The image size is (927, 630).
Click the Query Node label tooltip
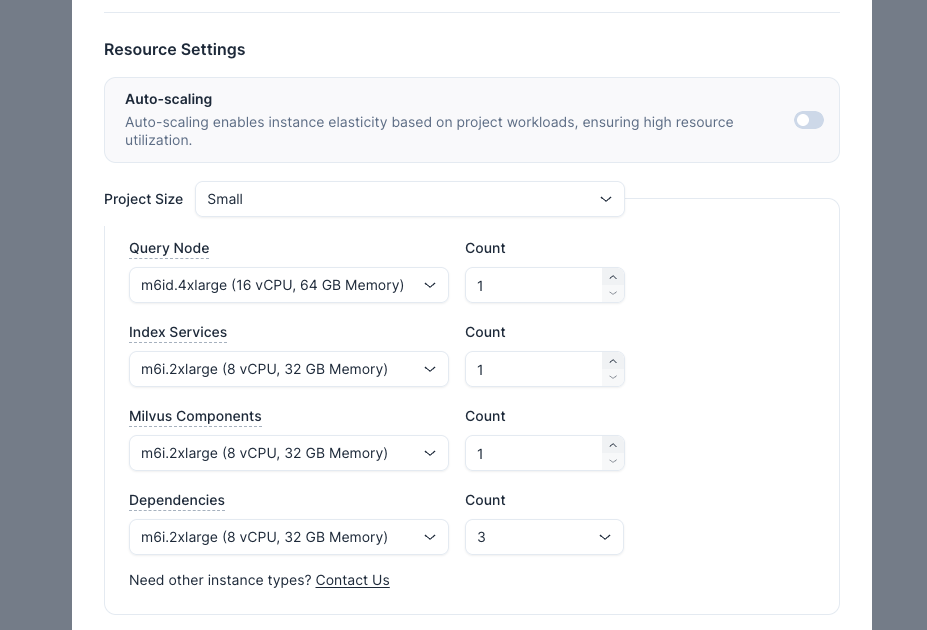click(169, 248)
